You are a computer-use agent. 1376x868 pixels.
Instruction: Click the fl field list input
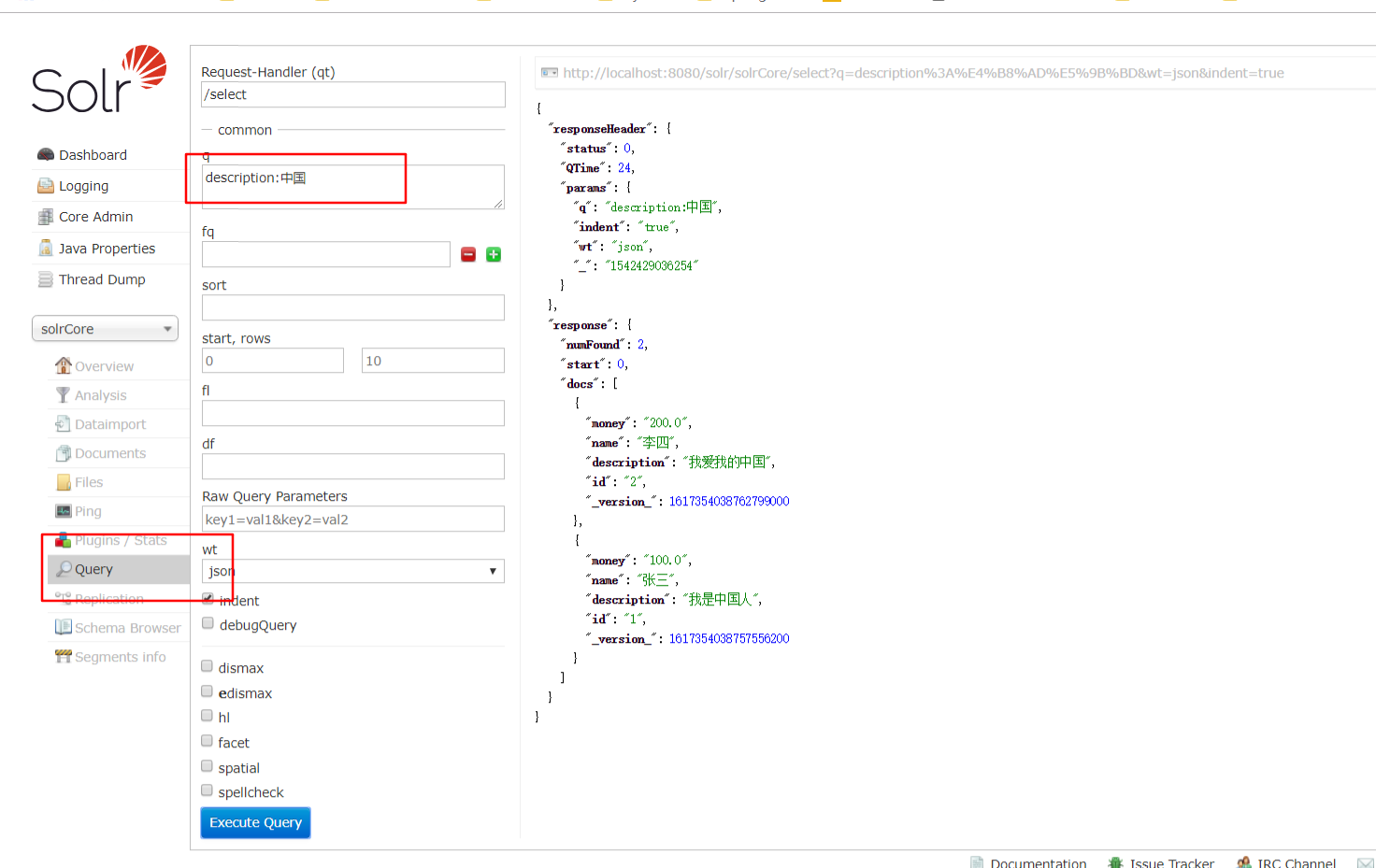pos(353,413)
